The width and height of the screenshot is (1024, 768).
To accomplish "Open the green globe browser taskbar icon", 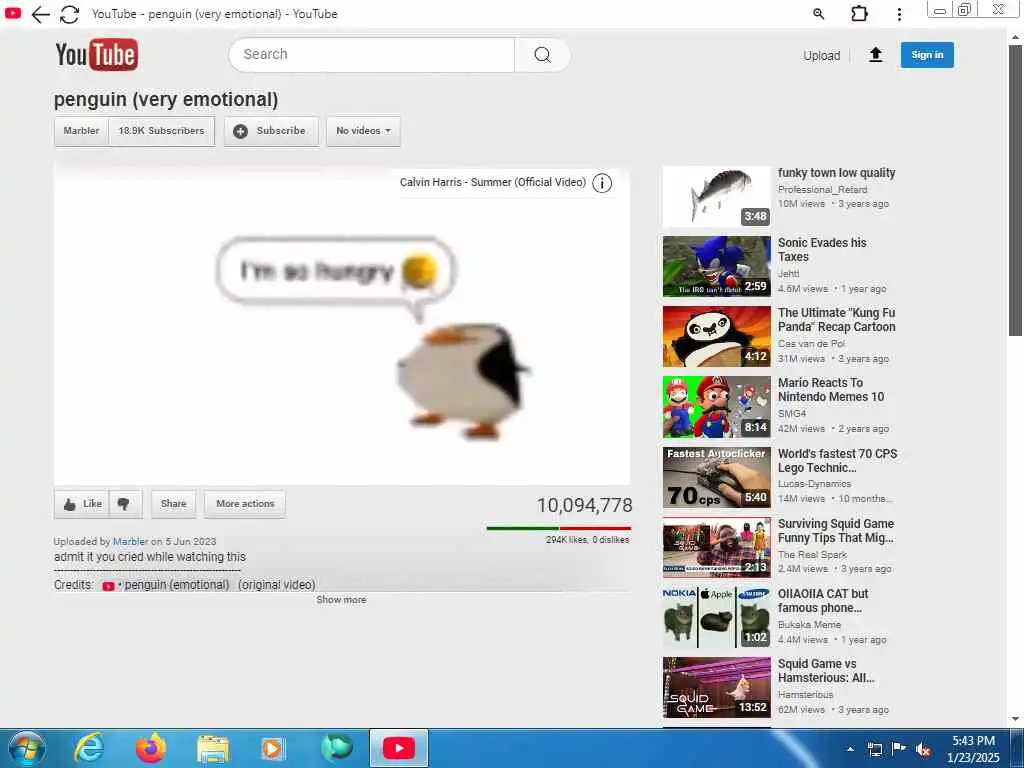I will click(336, 748).
